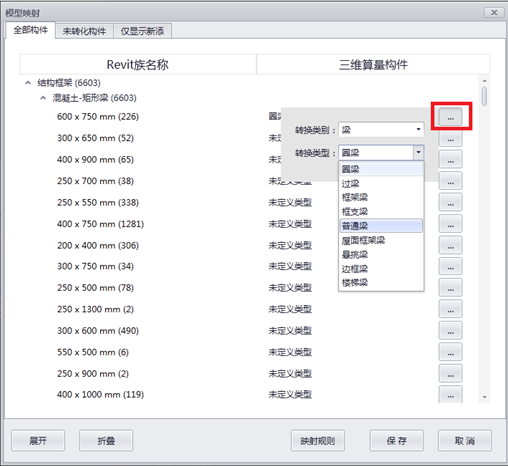Viewport: 508px width, 466px height.
Task: Select the 250 x 900 mm (2) row
Action: click(x=93, y=374)
